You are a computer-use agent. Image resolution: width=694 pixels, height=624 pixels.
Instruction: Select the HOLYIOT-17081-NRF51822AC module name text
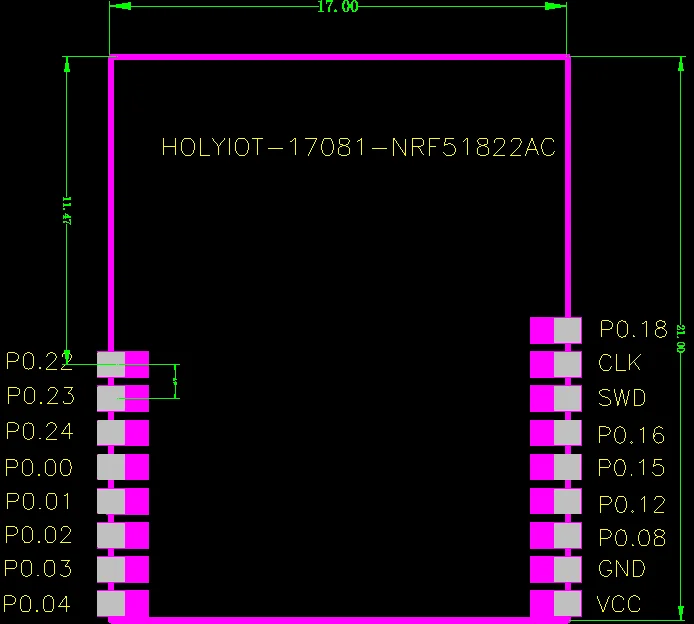tap(359, 147)
